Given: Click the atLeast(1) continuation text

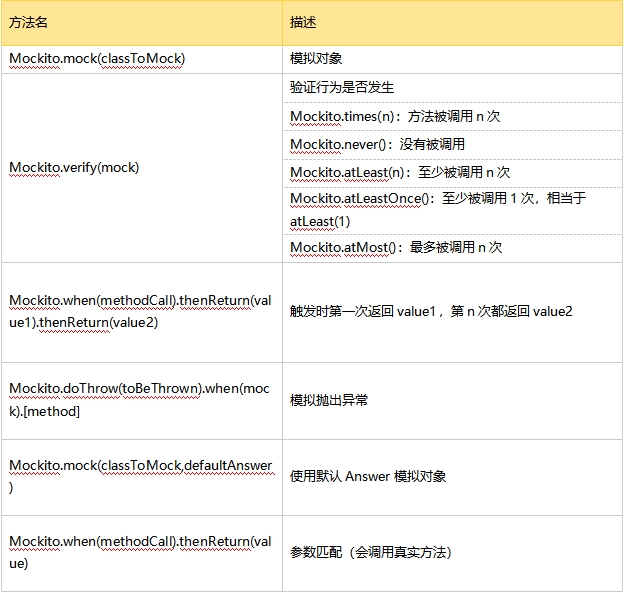Looking at the screenshot, I should click(320, 222).
